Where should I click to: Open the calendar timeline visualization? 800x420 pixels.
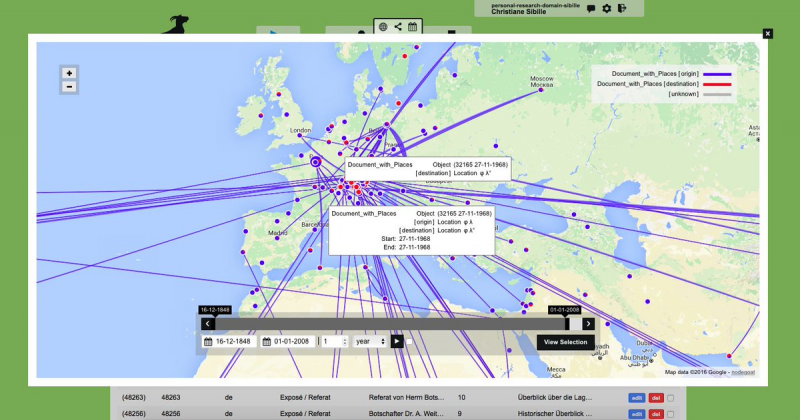[x=412, y=26]
